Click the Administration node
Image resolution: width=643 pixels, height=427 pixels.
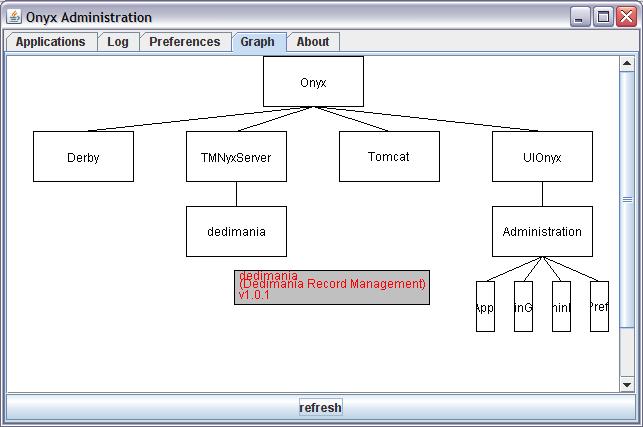[x=542, y=232]
